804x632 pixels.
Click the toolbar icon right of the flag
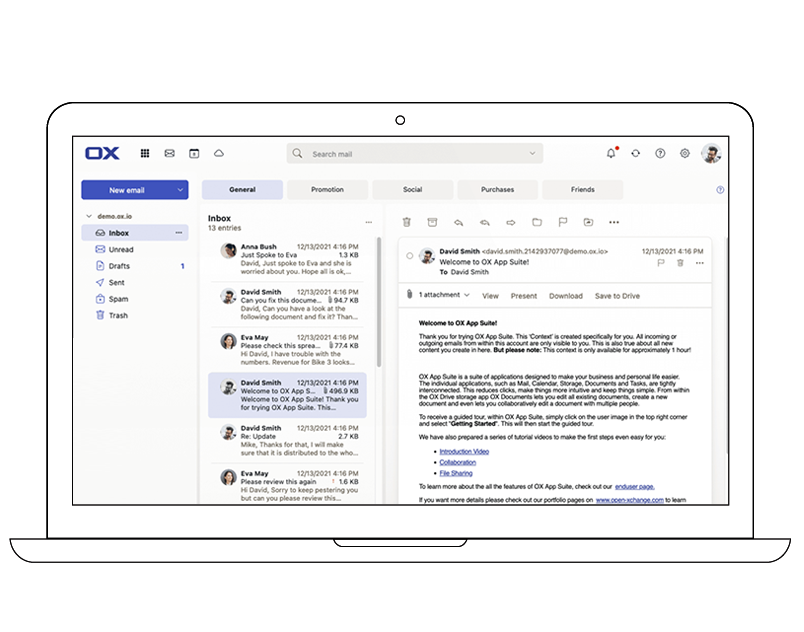588,222
